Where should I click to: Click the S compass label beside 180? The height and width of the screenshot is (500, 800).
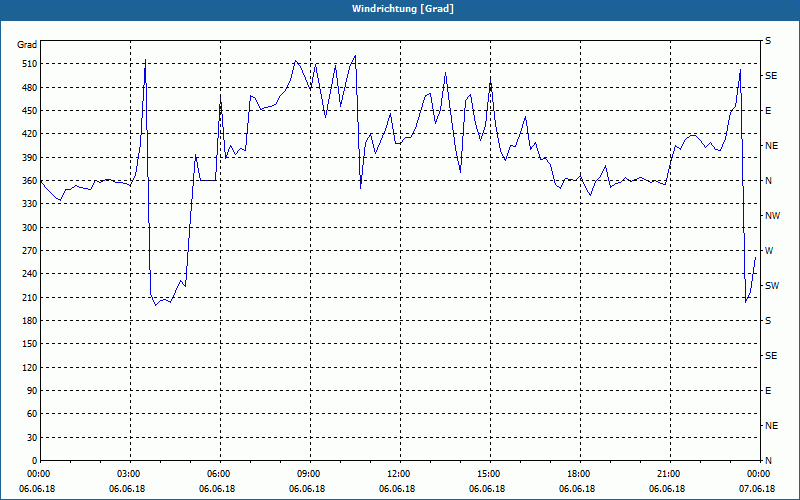click(768, 321)
